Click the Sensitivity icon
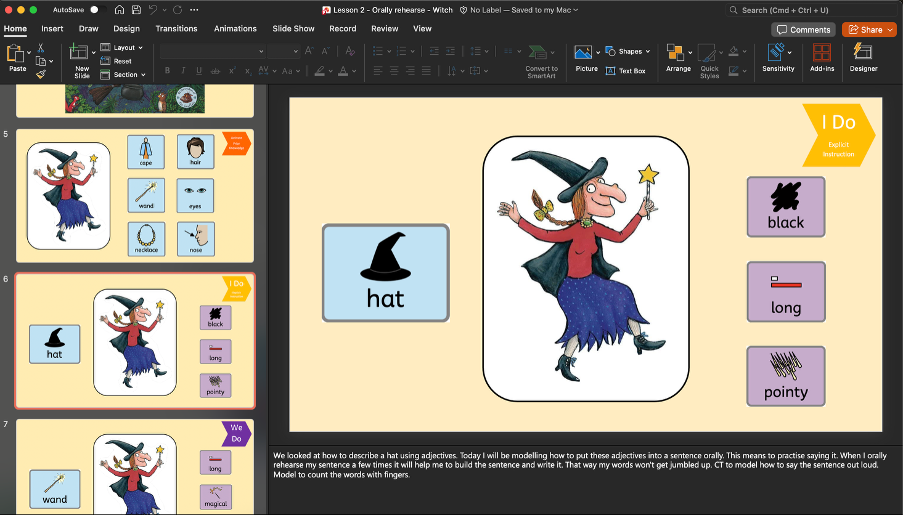The height and width of the screenshot is (516, 904). click(776, 52)
